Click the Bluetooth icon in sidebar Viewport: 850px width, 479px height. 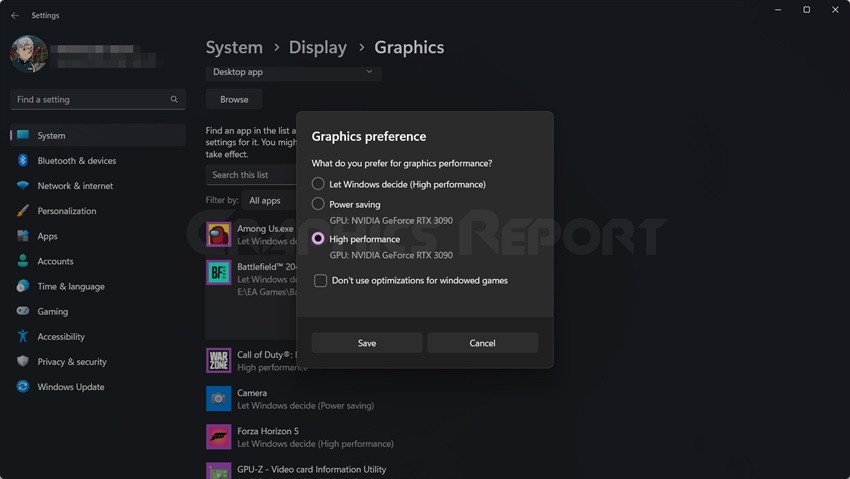coord(23,160)
